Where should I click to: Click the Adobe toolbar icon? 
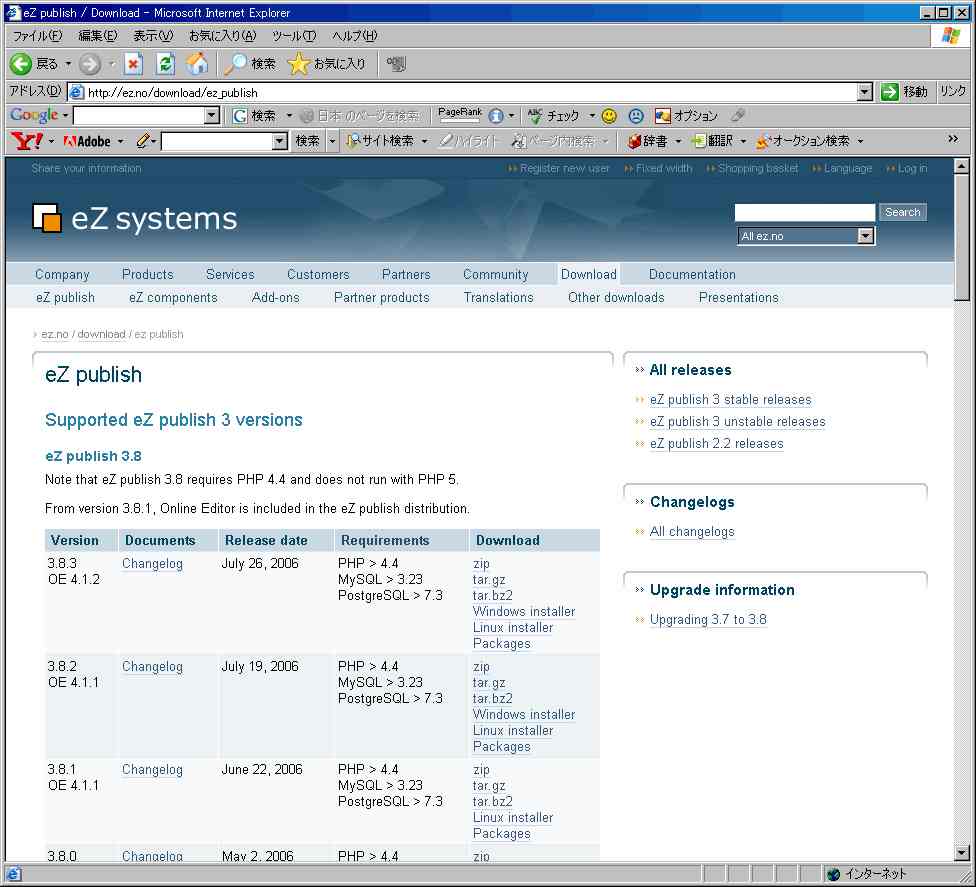(x=87, y=141)
